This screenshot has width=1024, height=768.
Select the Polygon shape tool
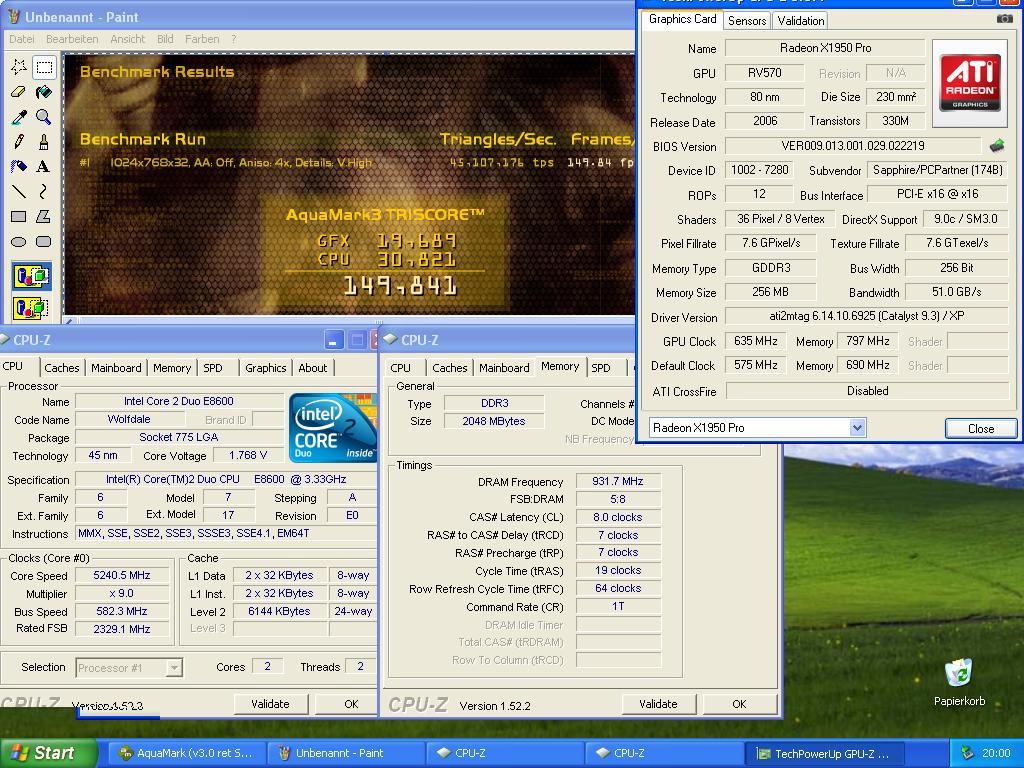(44, 216)
